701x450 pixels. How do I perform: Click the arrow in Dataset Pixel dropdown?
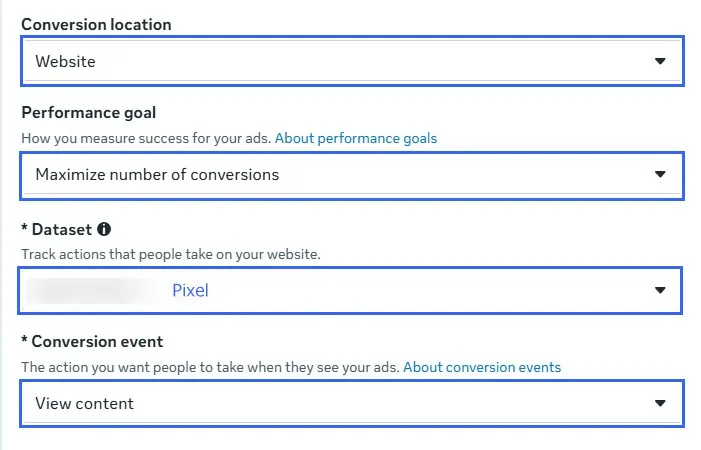660,290
